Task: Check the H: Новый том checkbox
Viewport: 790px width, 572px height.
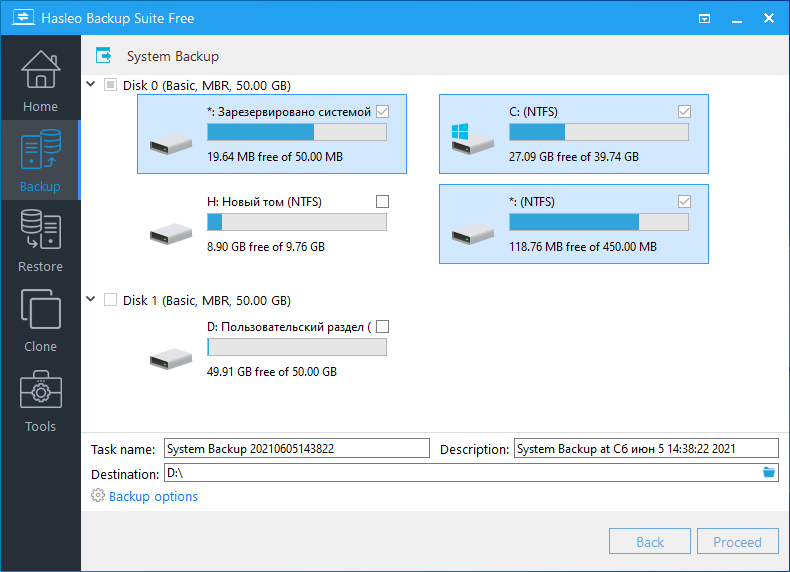Action: [382, 202]
